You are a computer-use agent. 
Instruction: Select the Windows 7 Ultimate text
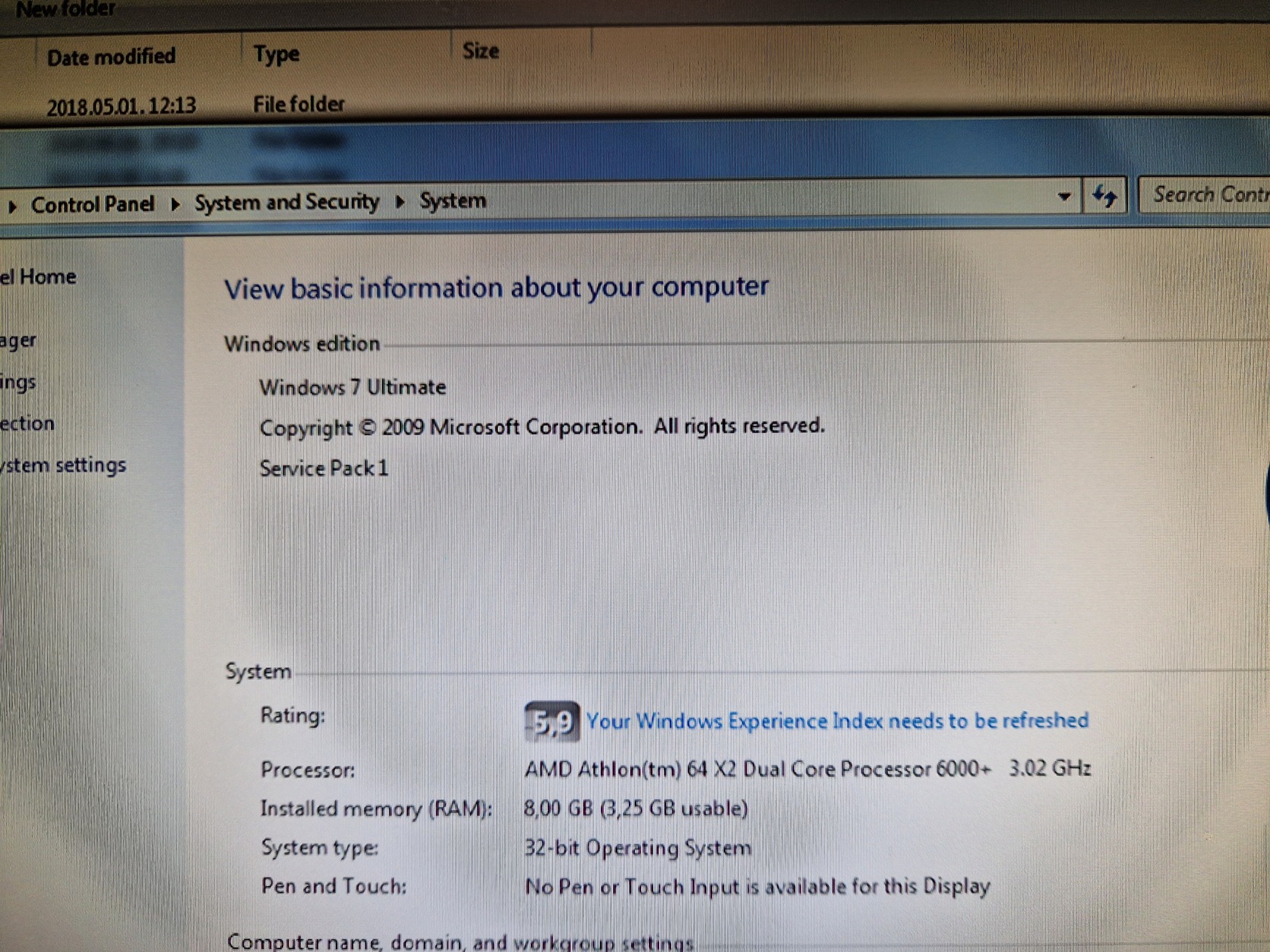[x=352, y=387]
